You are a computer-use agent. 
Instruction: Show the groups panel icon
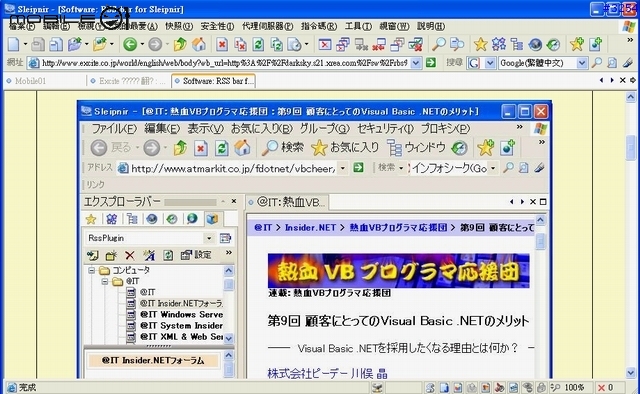tap(499, 44)
